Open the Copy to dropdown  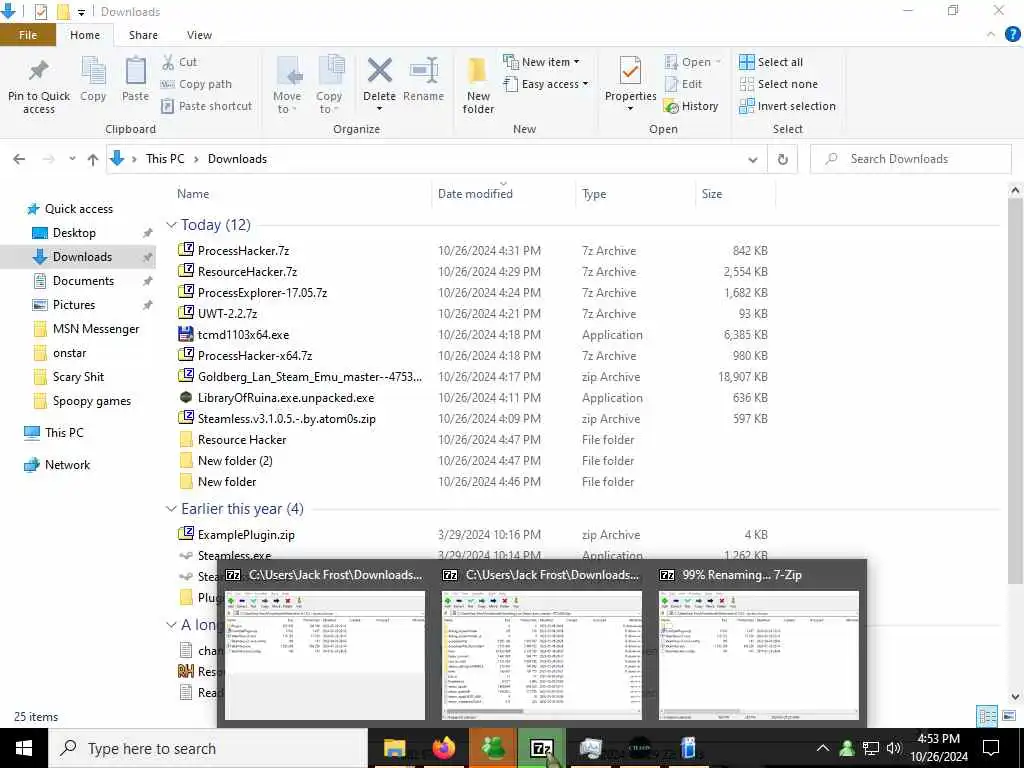point(329,85)
